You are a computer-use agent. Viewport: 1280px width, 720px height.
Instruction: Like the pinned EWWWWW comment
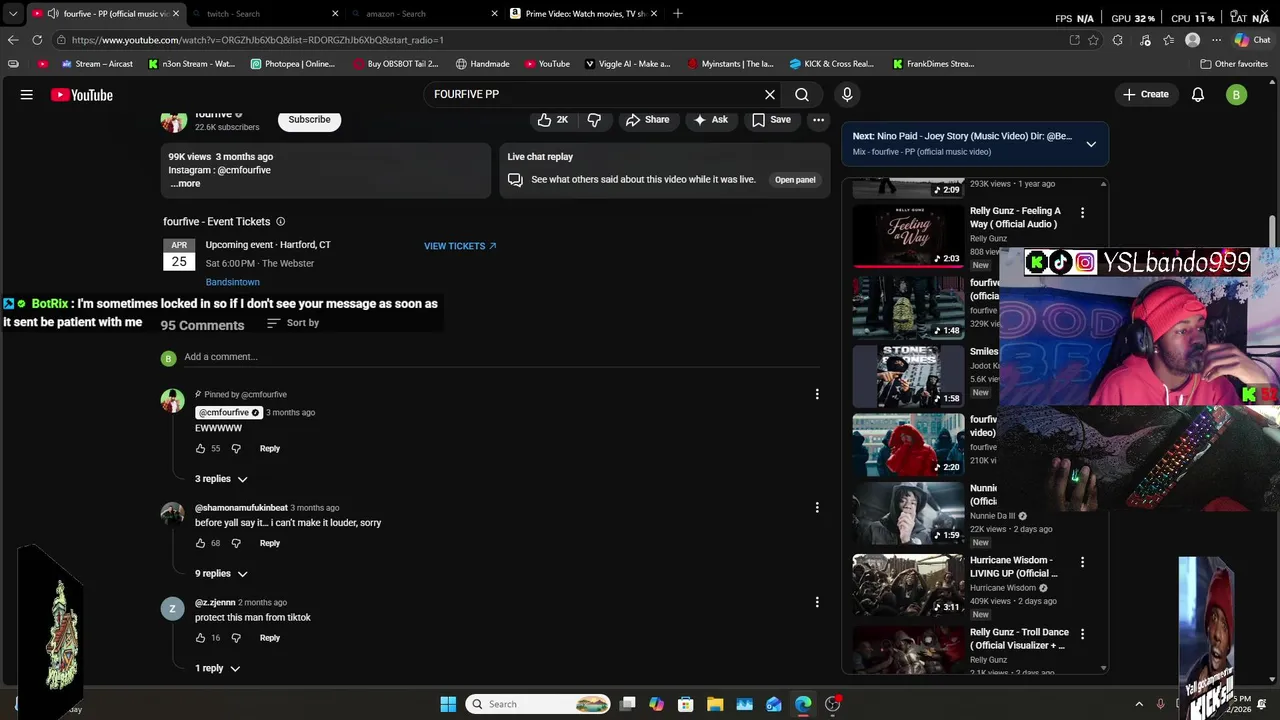pyautogui.click(x=200, y=448)
